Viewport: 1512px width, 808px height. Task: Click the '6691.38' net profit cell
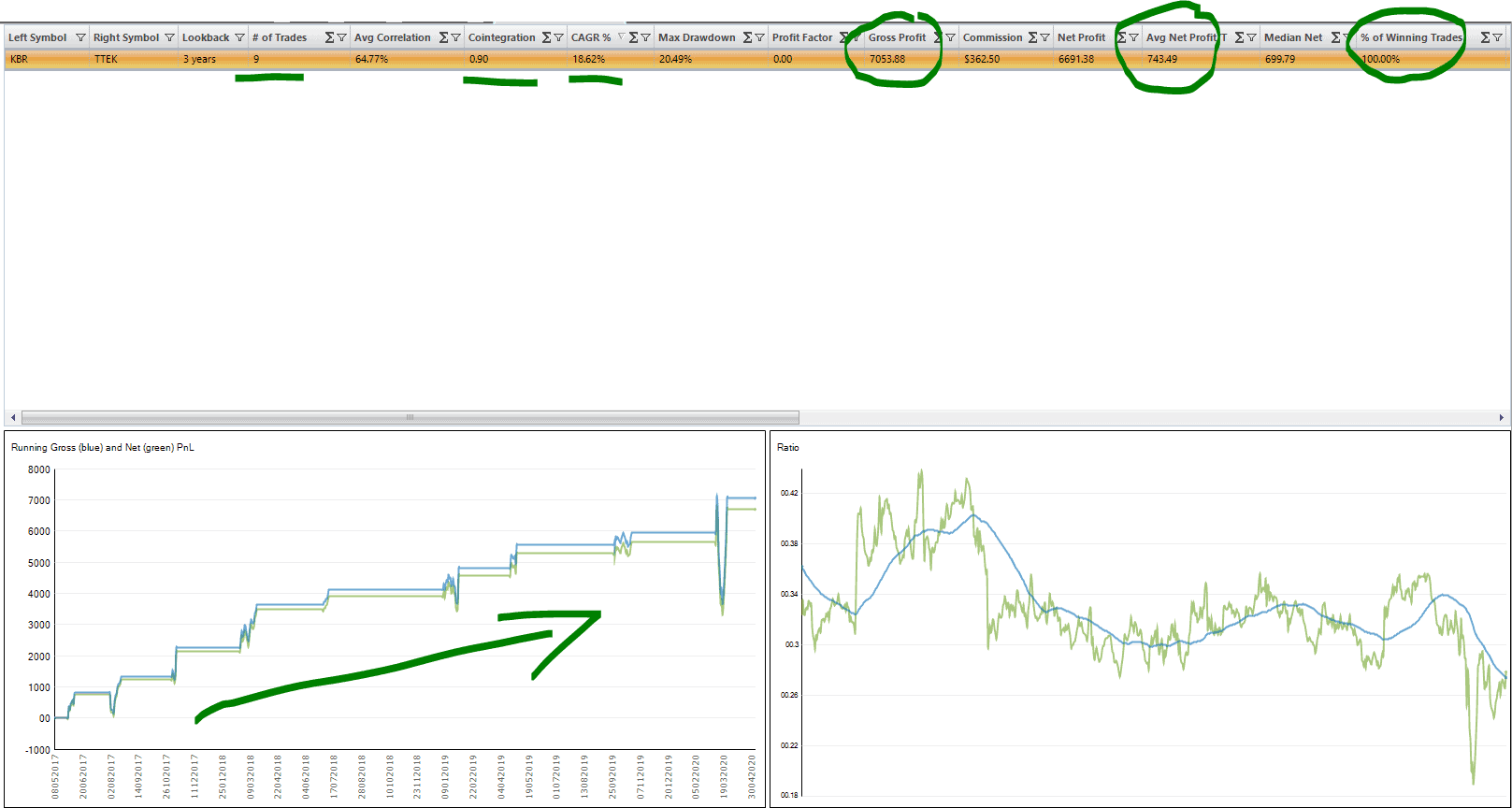click(1098, 59)
